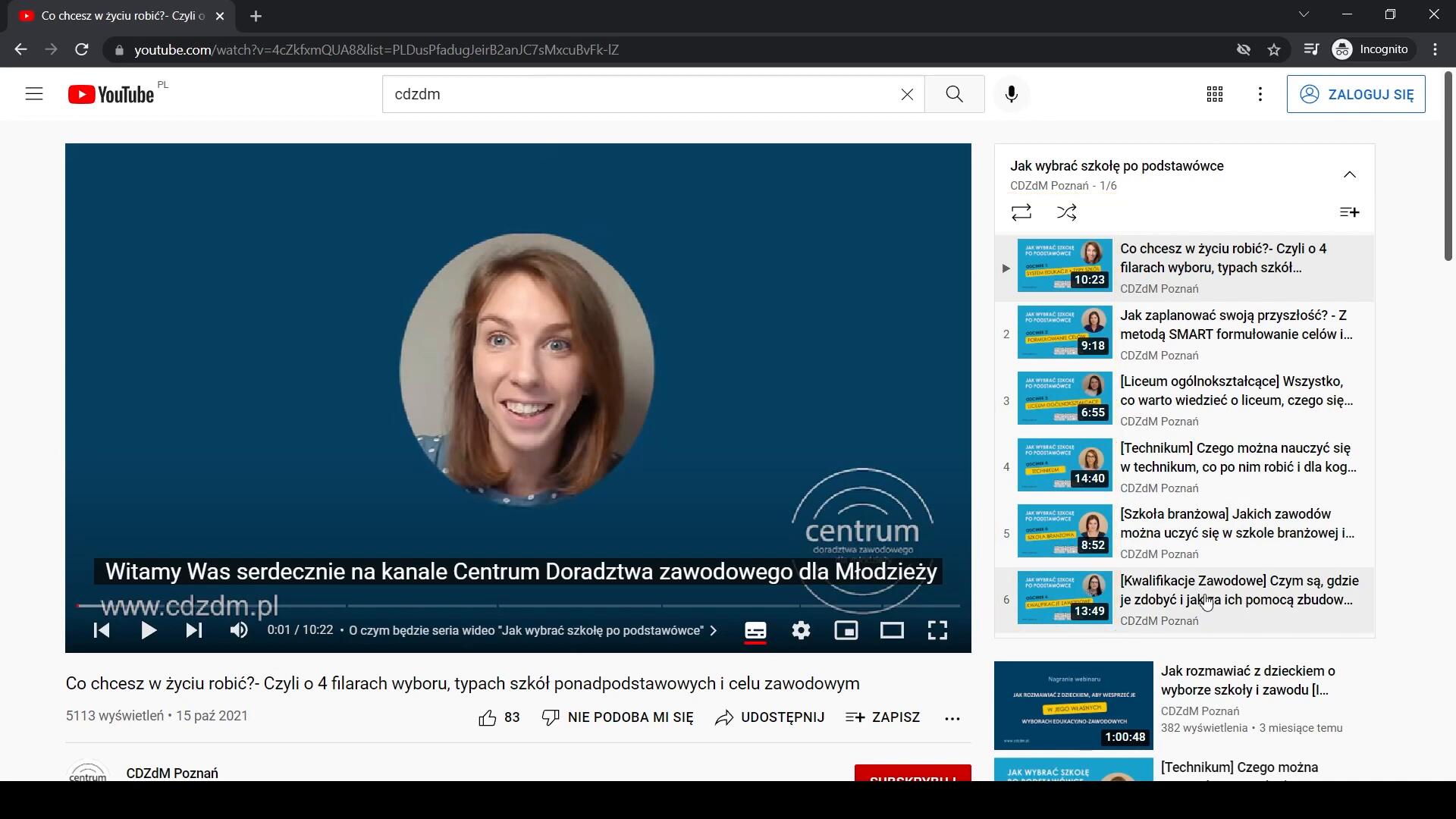This screenshot has width=1456, height=819.
Task: Click the voice search microphone
Action: pos(1011,94)
